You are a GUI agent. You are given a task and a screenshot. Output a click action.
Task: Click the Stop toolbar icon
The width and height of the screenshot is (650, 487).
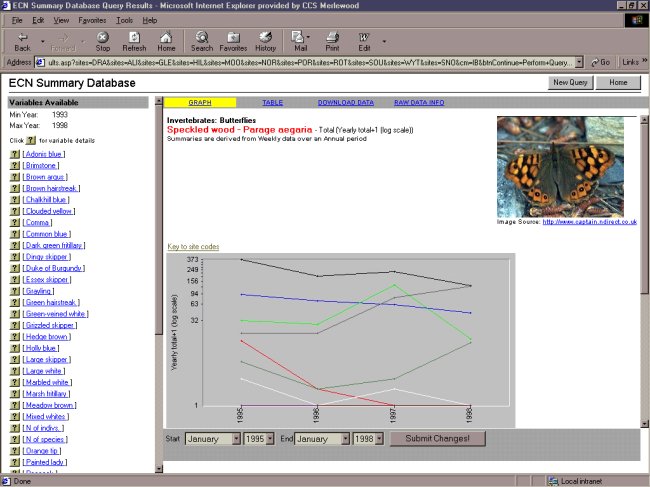tap(102, 41)
